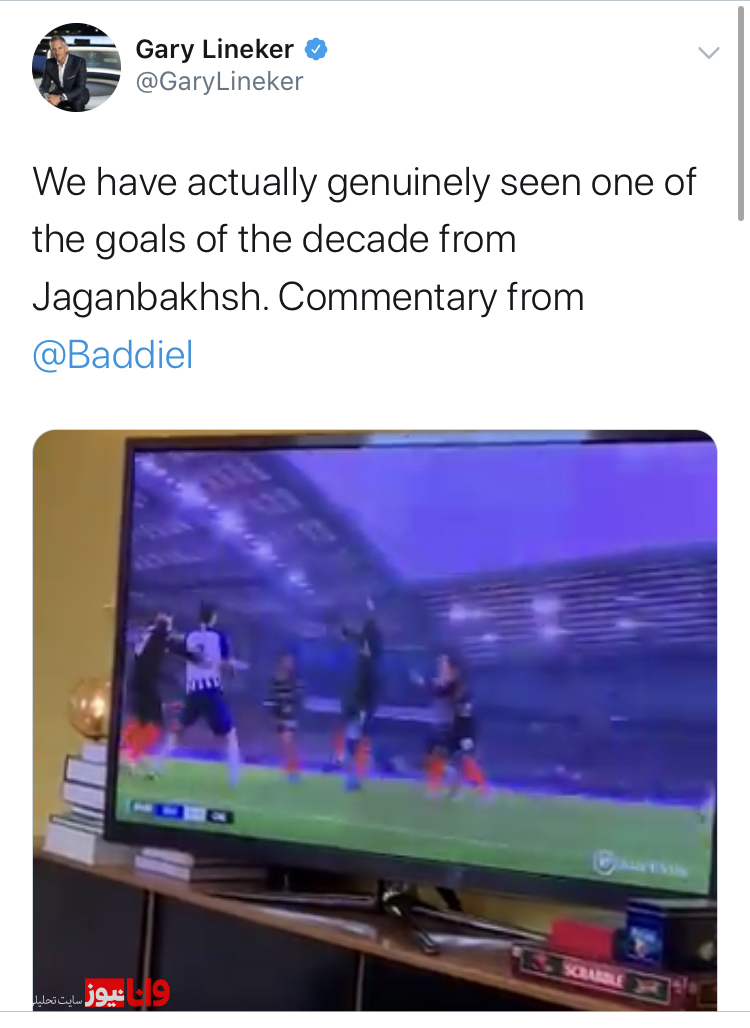Click the tweet's first text line

pos(364,182)
